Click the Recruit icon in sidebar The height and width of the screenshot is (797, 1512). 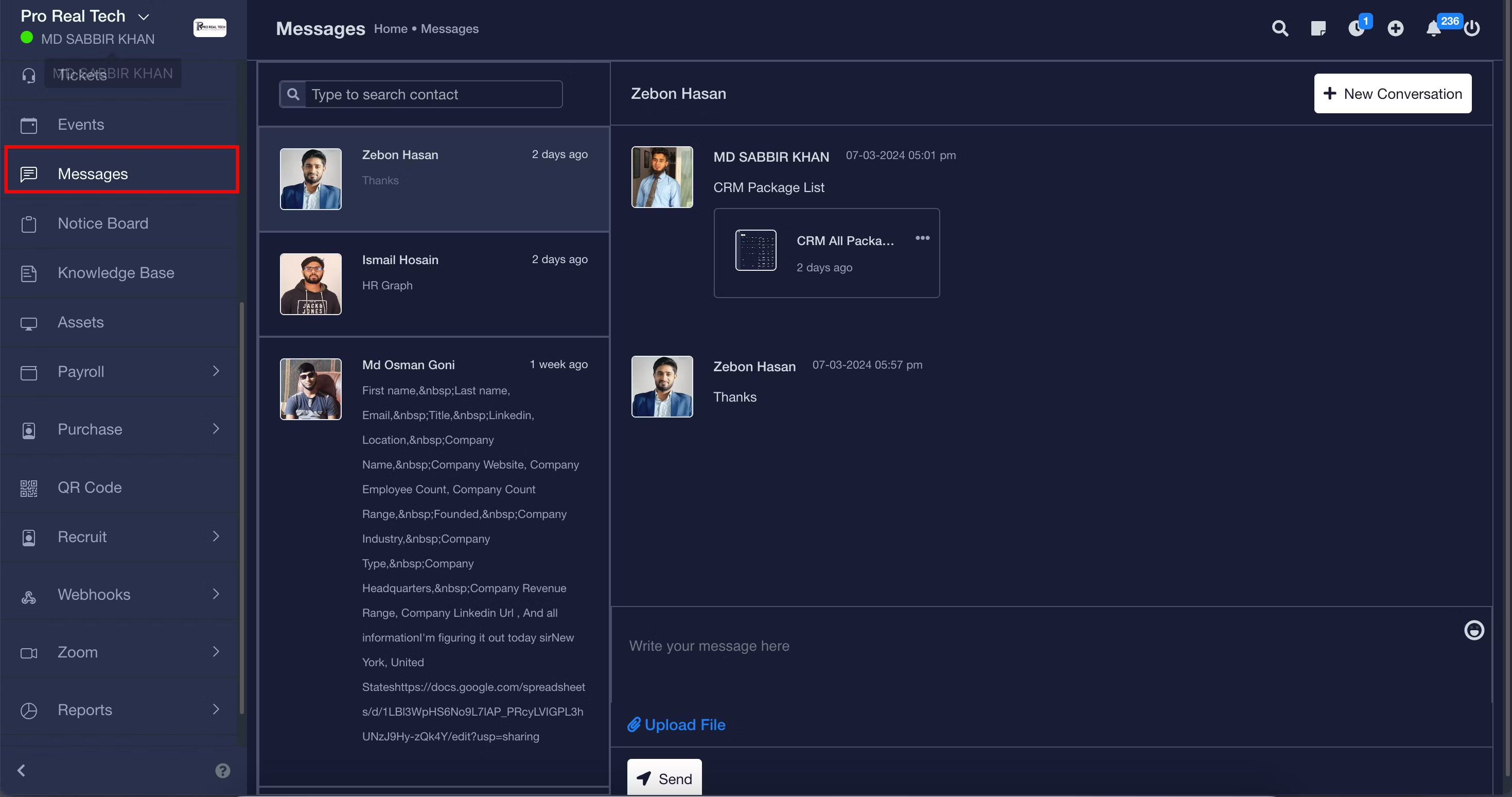pyautogui.click(x=29, y=538)
